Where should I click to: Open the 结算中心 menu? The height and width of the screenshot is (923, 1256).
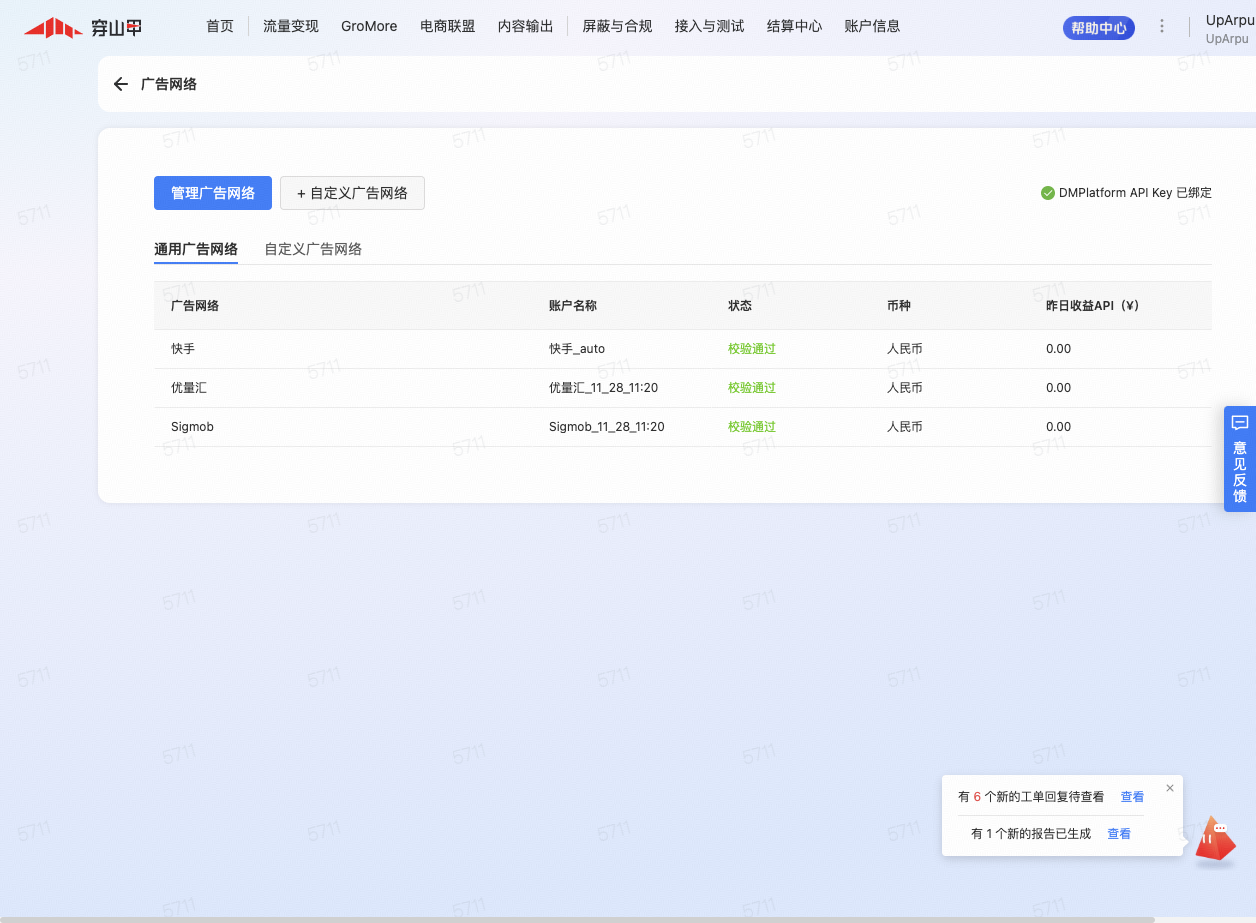795,26
